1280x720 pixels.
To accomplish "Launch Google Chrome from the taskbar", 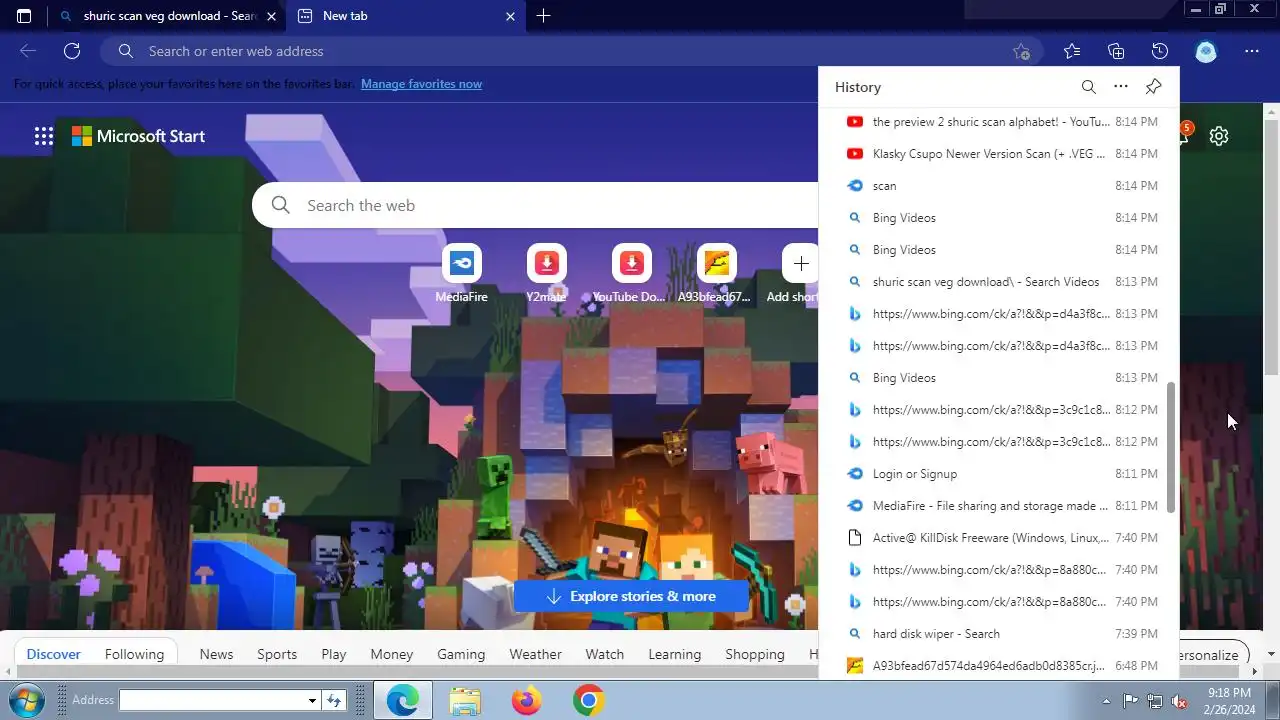I will 588,700.
